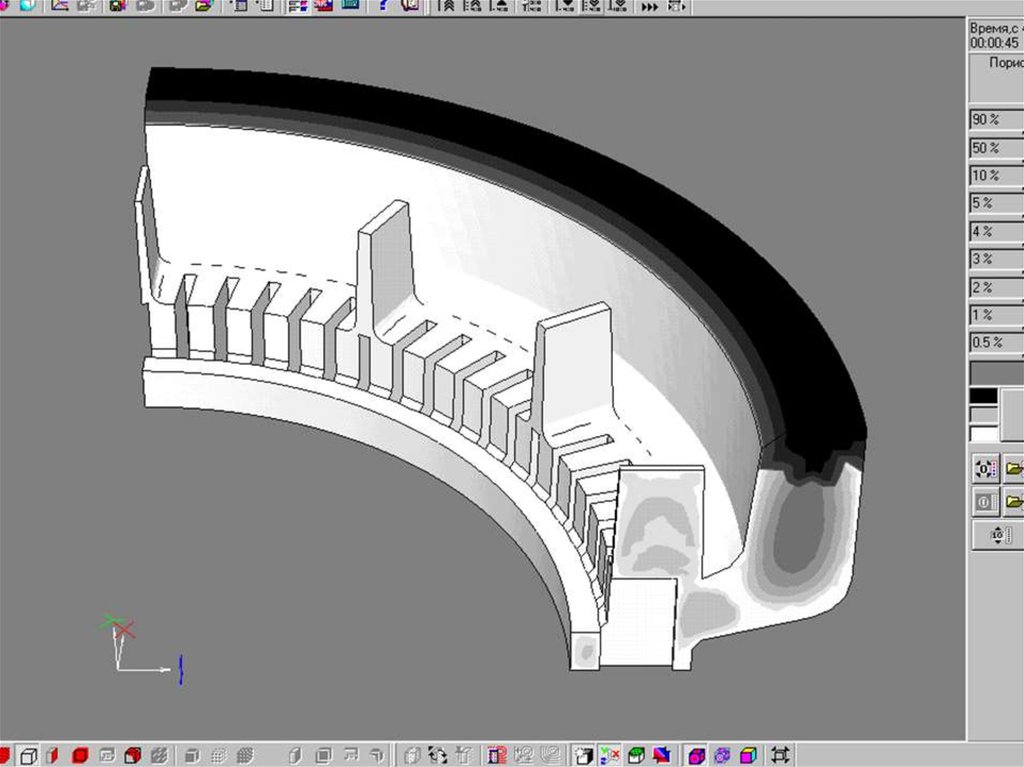1024x767 pixels.
Task: Choose the 0.5 % porosity level
Action: [995, 343]
